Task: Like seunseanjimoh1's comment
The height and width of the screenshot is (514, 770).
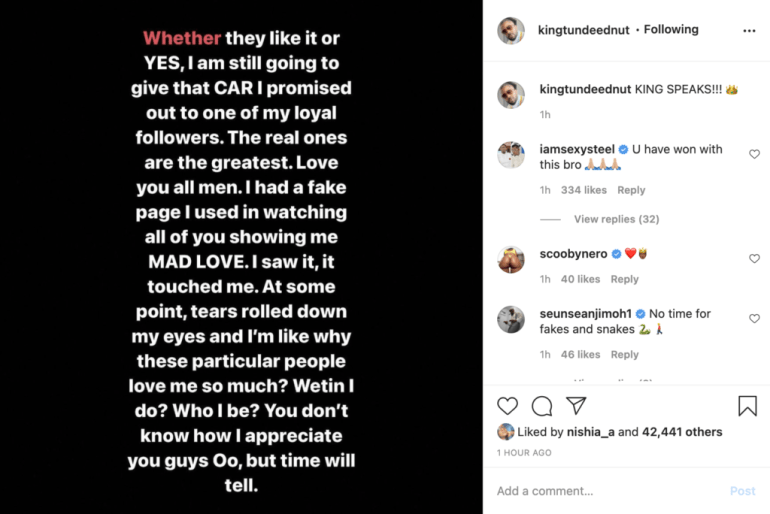Action: (x=754, y=318)
